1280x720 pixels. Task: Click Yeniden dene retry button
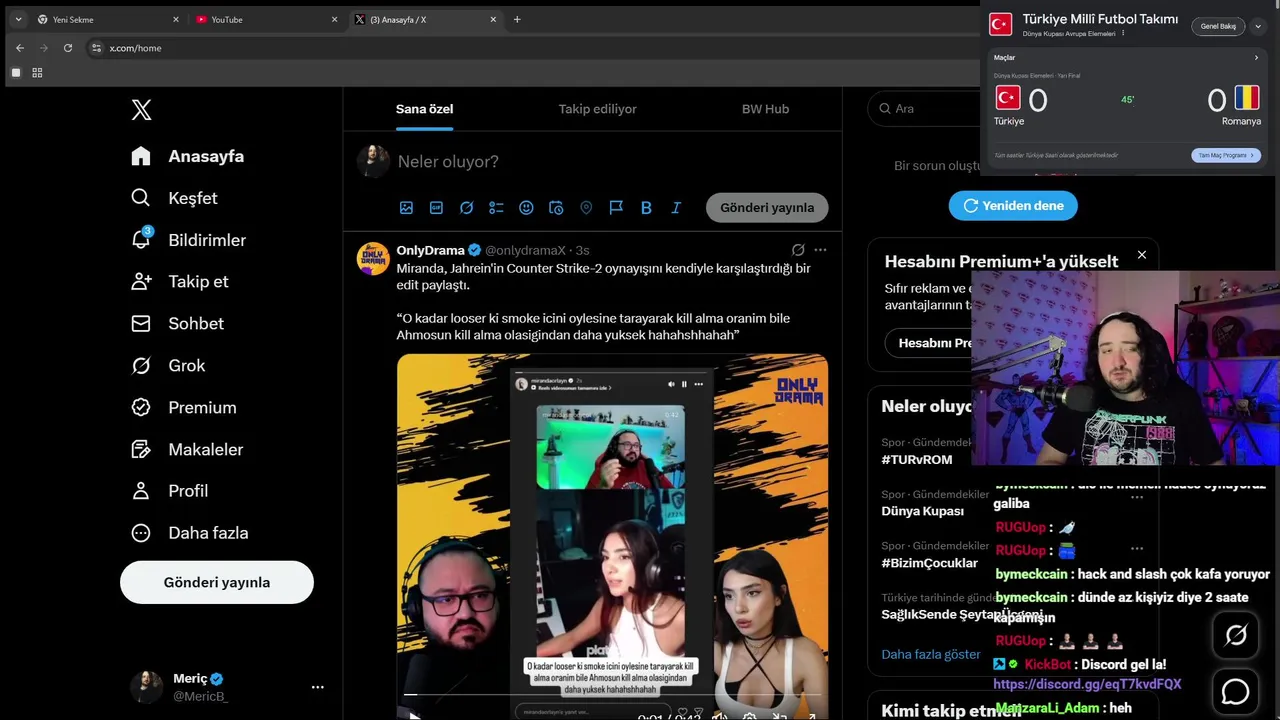pyautogui.click(x=1013, y=206)
